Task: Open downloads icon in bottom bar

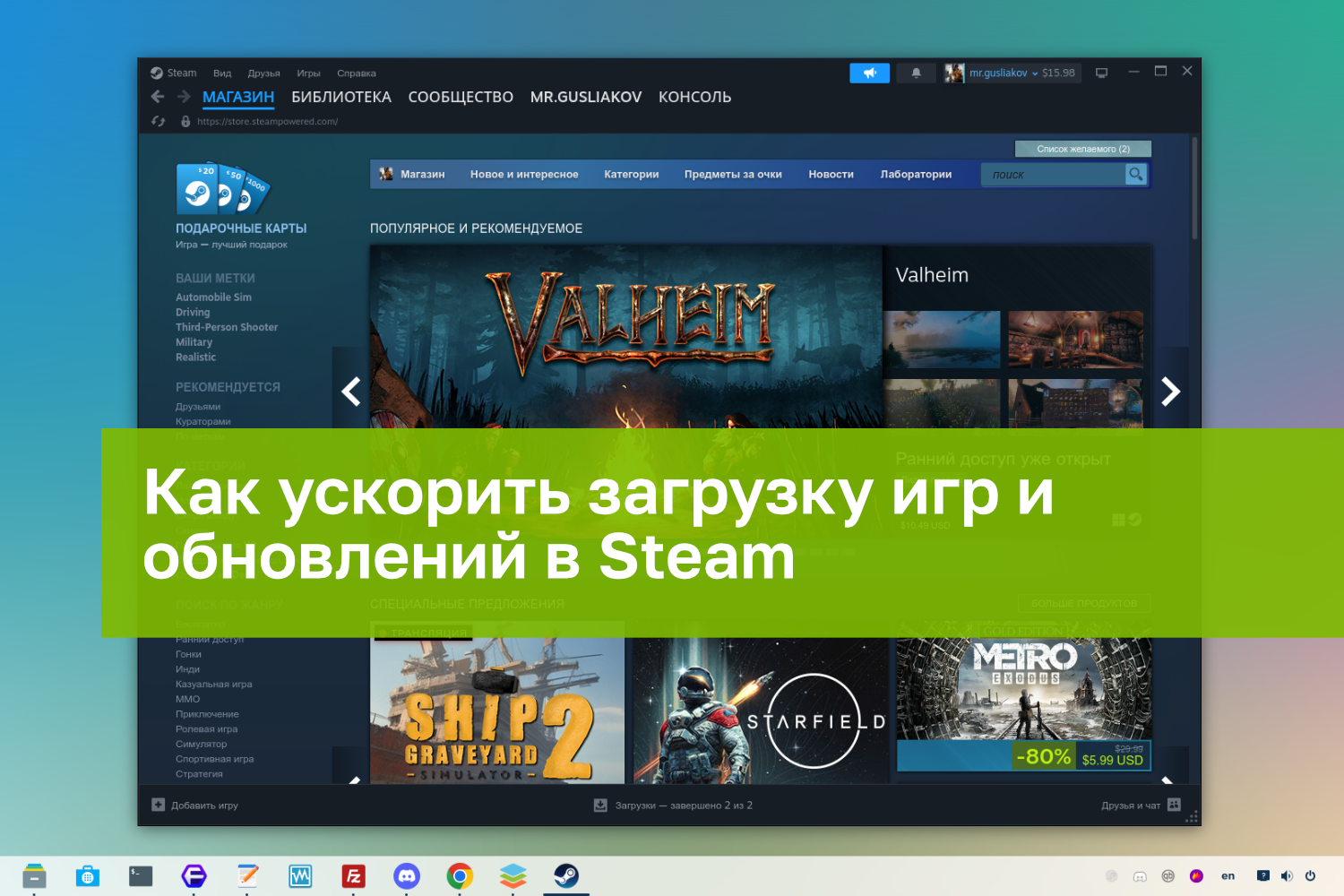Action: [x=600, y=806]
